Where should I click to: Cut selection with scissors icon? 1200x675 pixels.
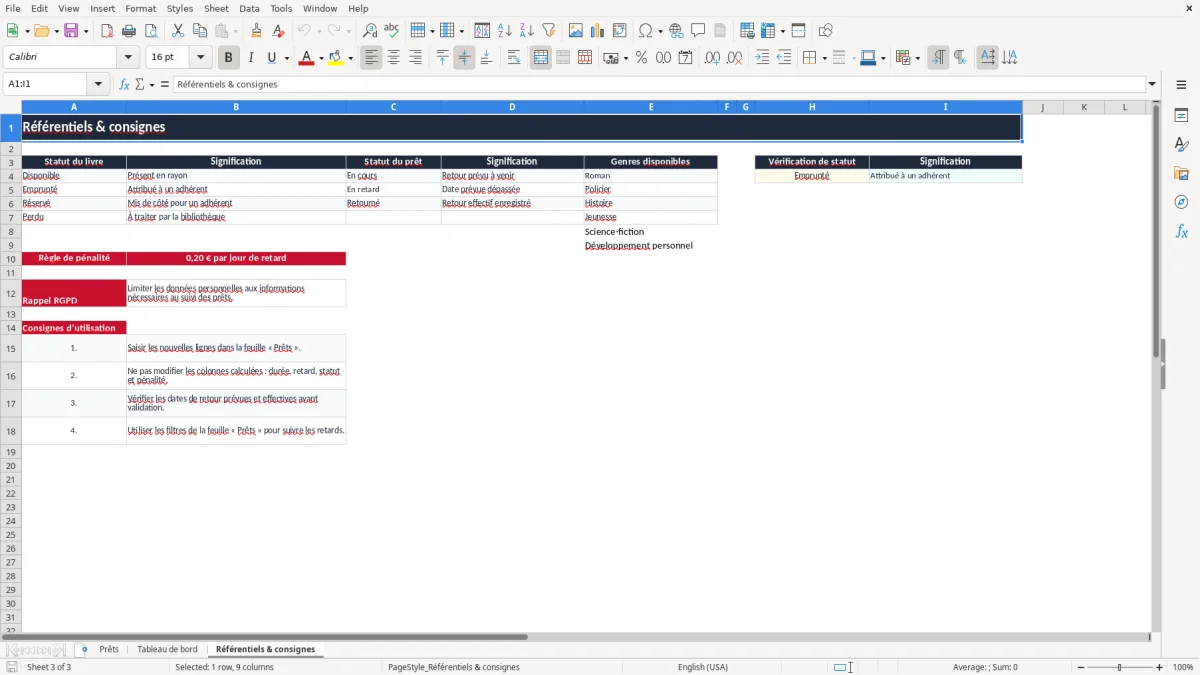[x=177, y=31]
